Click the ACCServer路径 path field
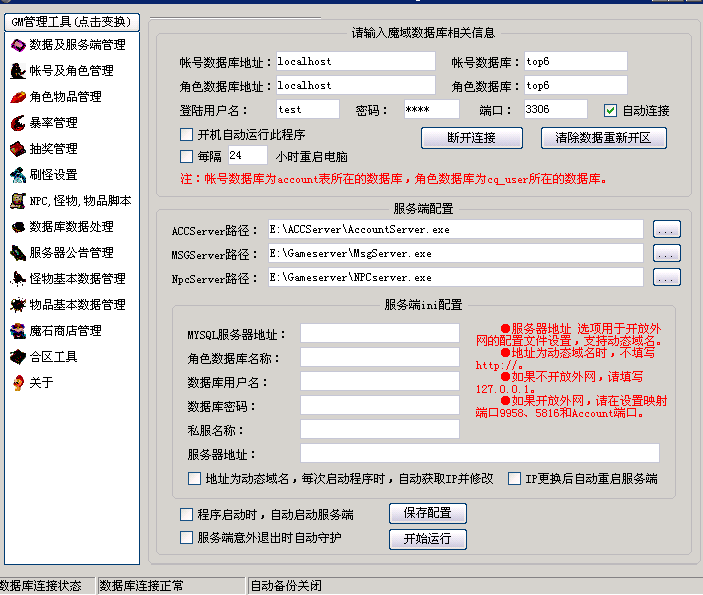The height and width of the screenshot is (595, 703). [x=456, y=230]
